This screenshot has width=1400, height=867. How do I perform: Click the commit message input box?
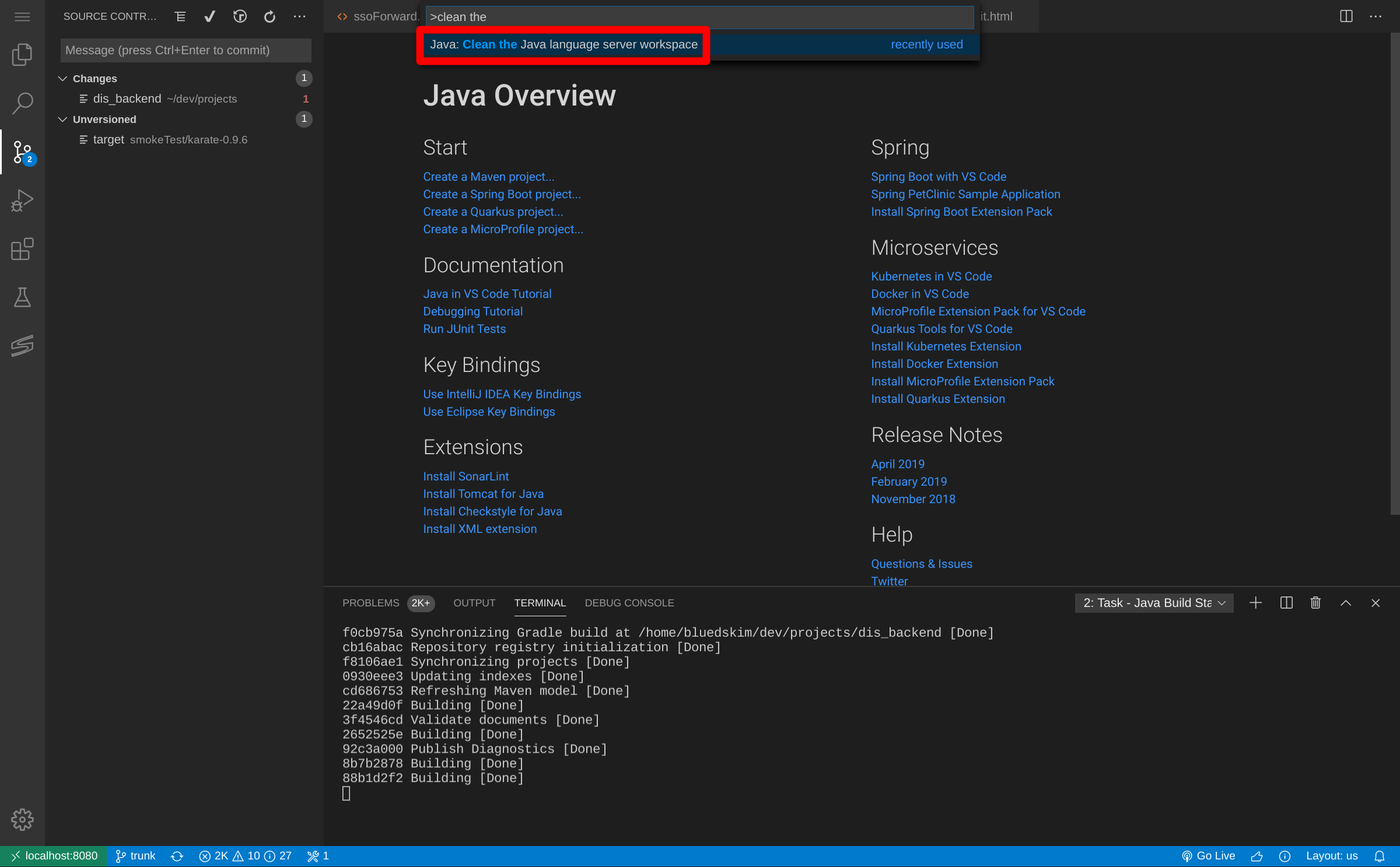click(x=185, y=50)
